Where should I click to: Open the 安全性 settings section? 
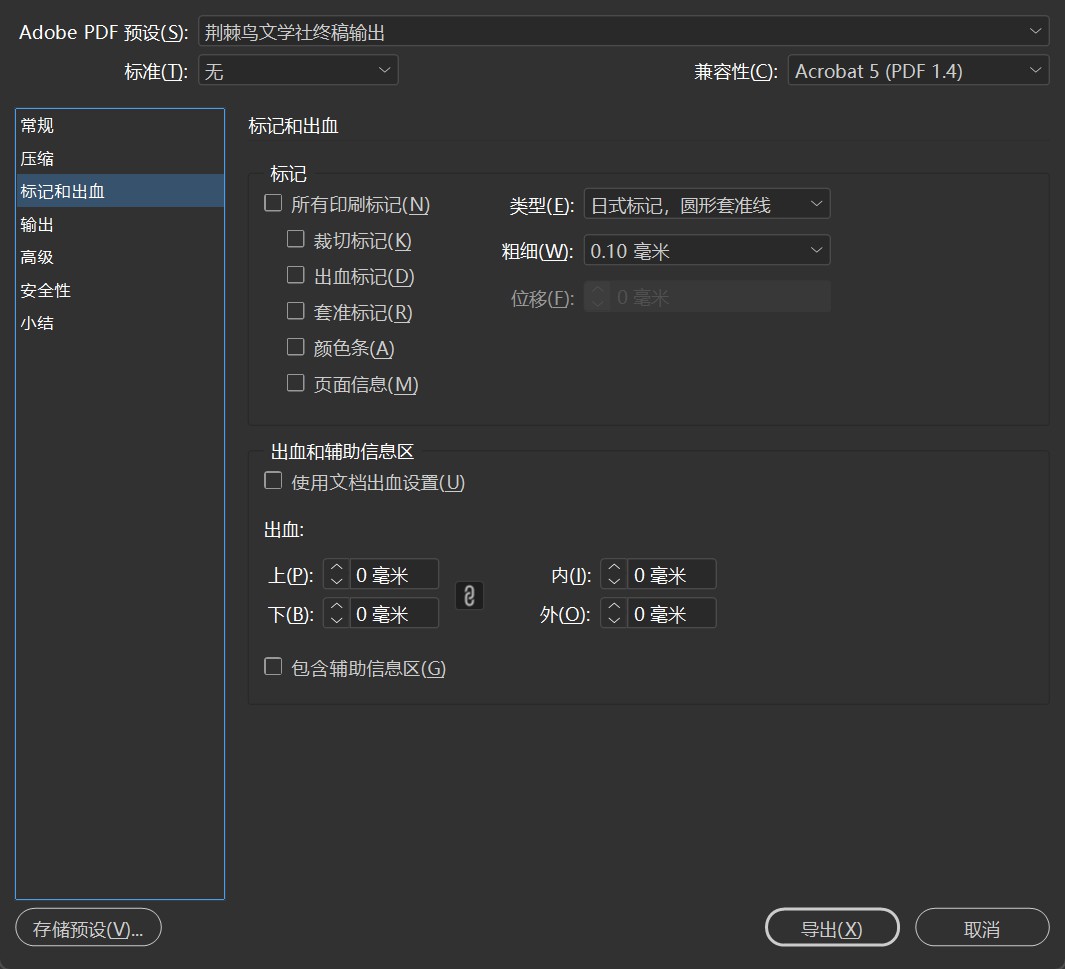click(120, 290)
